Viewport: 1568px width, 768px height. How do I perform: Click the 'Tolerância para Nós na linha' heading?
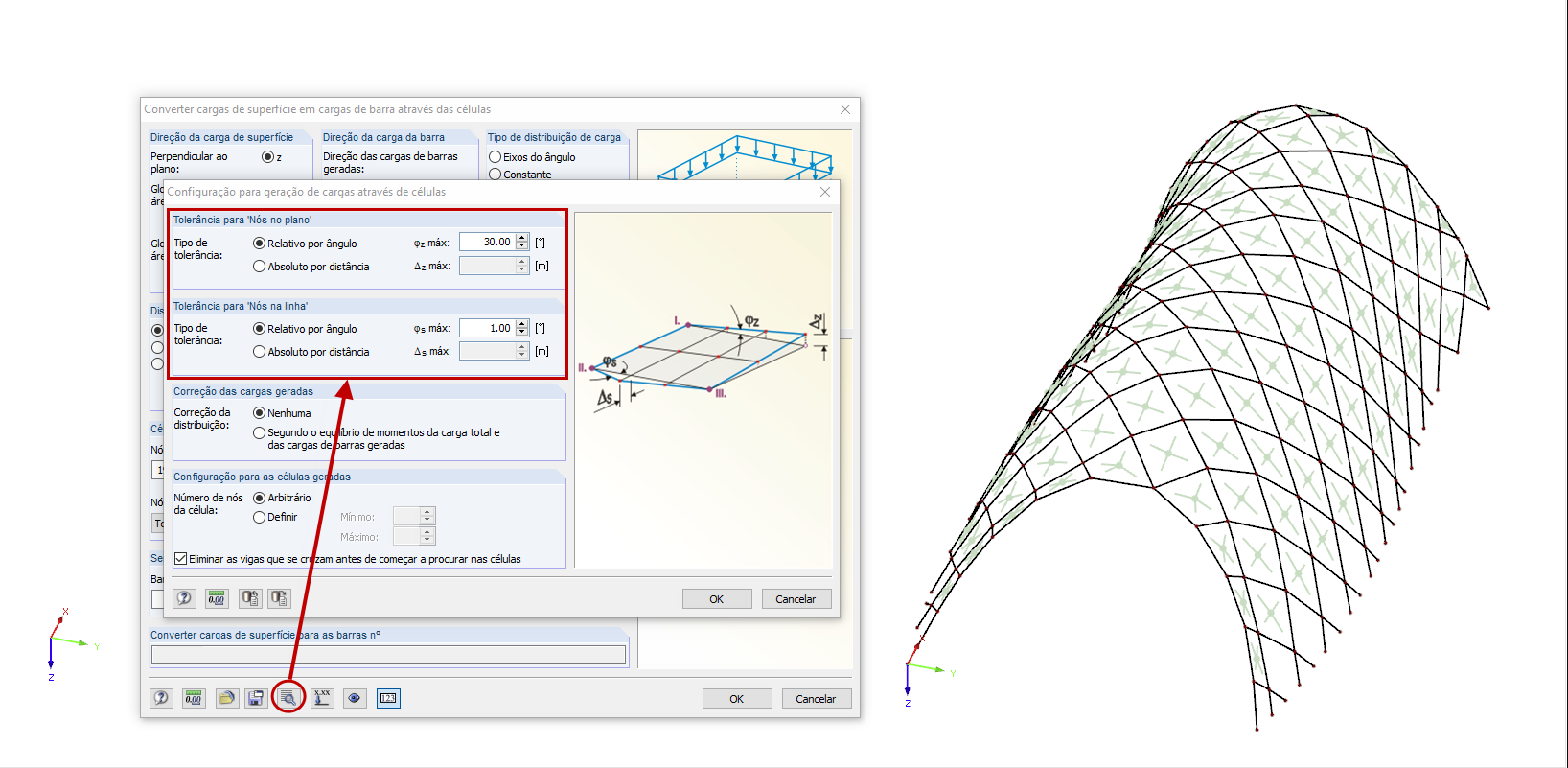coord(241,306)
